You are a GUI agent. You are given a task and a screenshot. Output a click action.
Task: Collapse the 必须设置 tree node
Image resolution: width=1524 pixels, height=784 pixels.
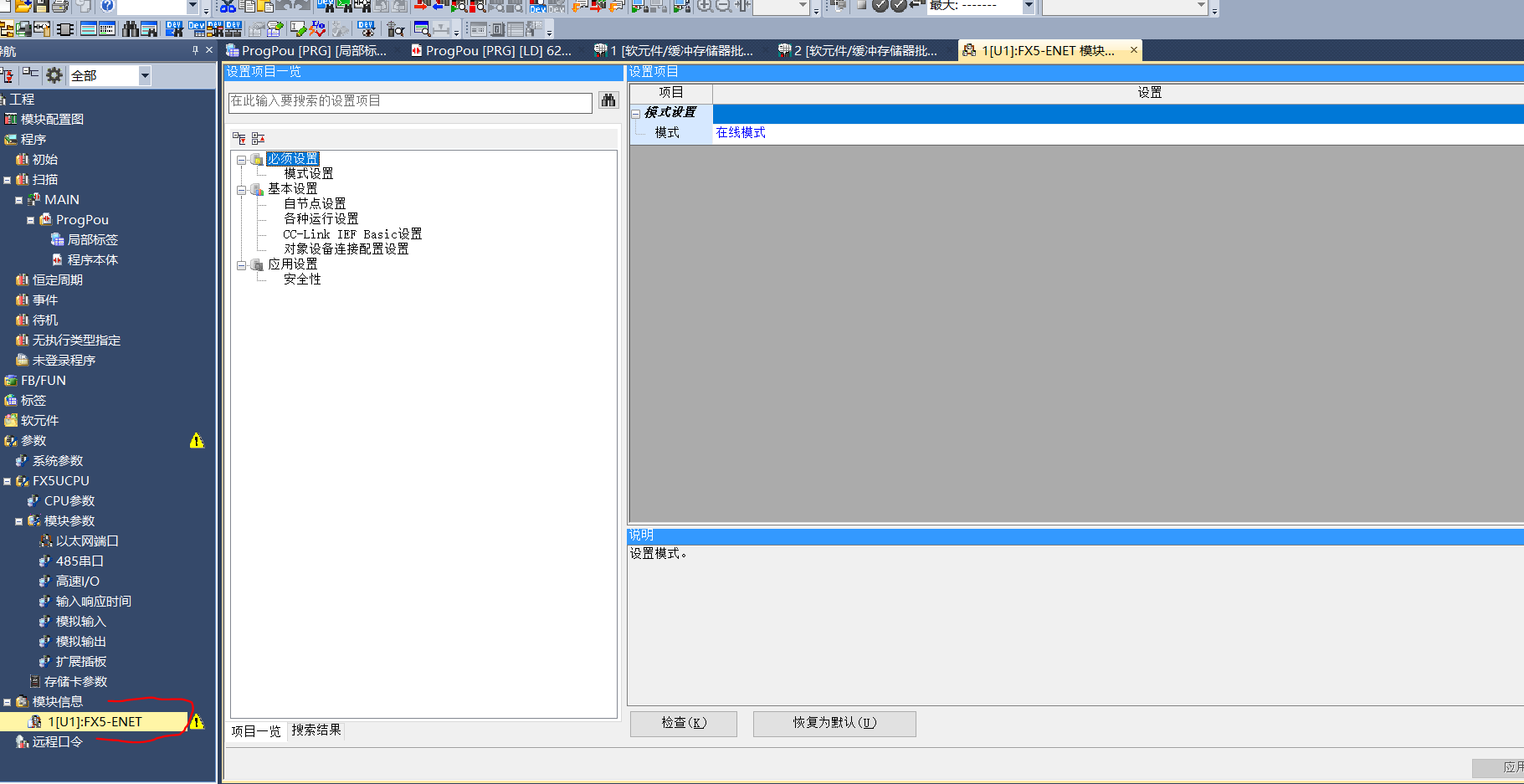point(242,159)
